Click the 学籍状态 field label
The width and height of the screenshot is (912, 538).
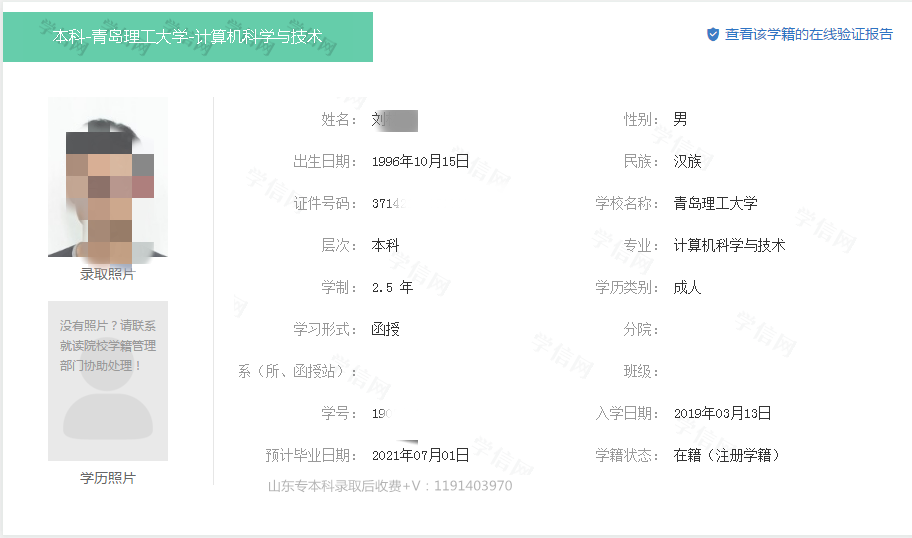click(627, 455)
